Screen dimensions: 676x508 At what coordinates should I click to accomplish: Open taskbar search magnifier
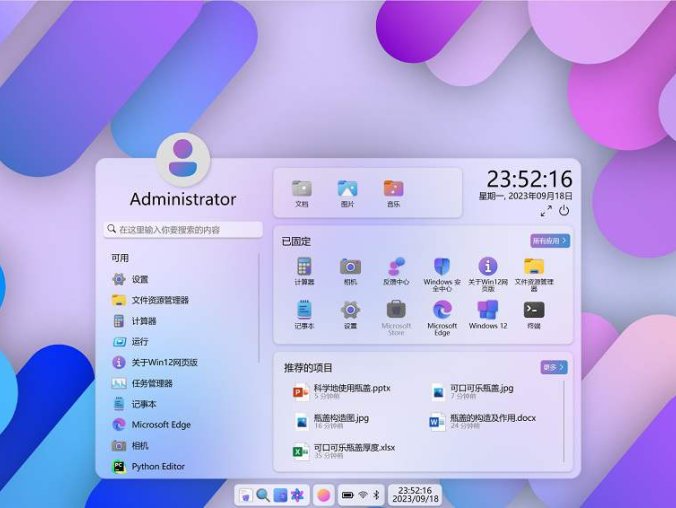coord(263,495)
